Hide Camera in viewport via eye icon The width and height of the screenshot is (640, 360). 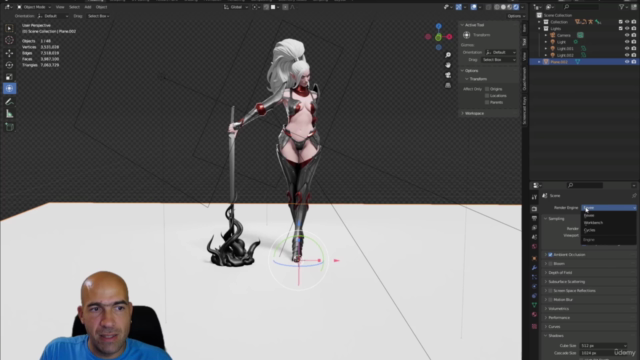(x=627, y=35)
